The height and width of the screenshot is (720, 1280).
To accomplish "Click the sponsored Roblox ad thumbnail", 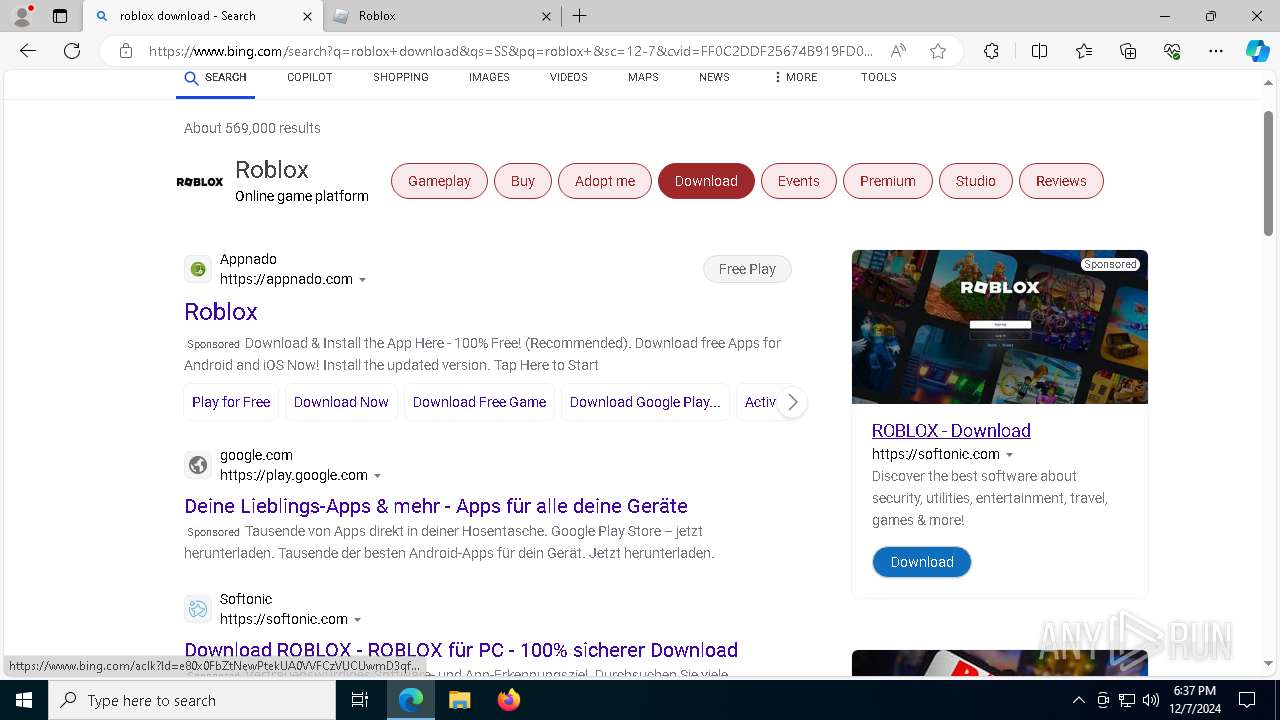I will [1000, 327].
